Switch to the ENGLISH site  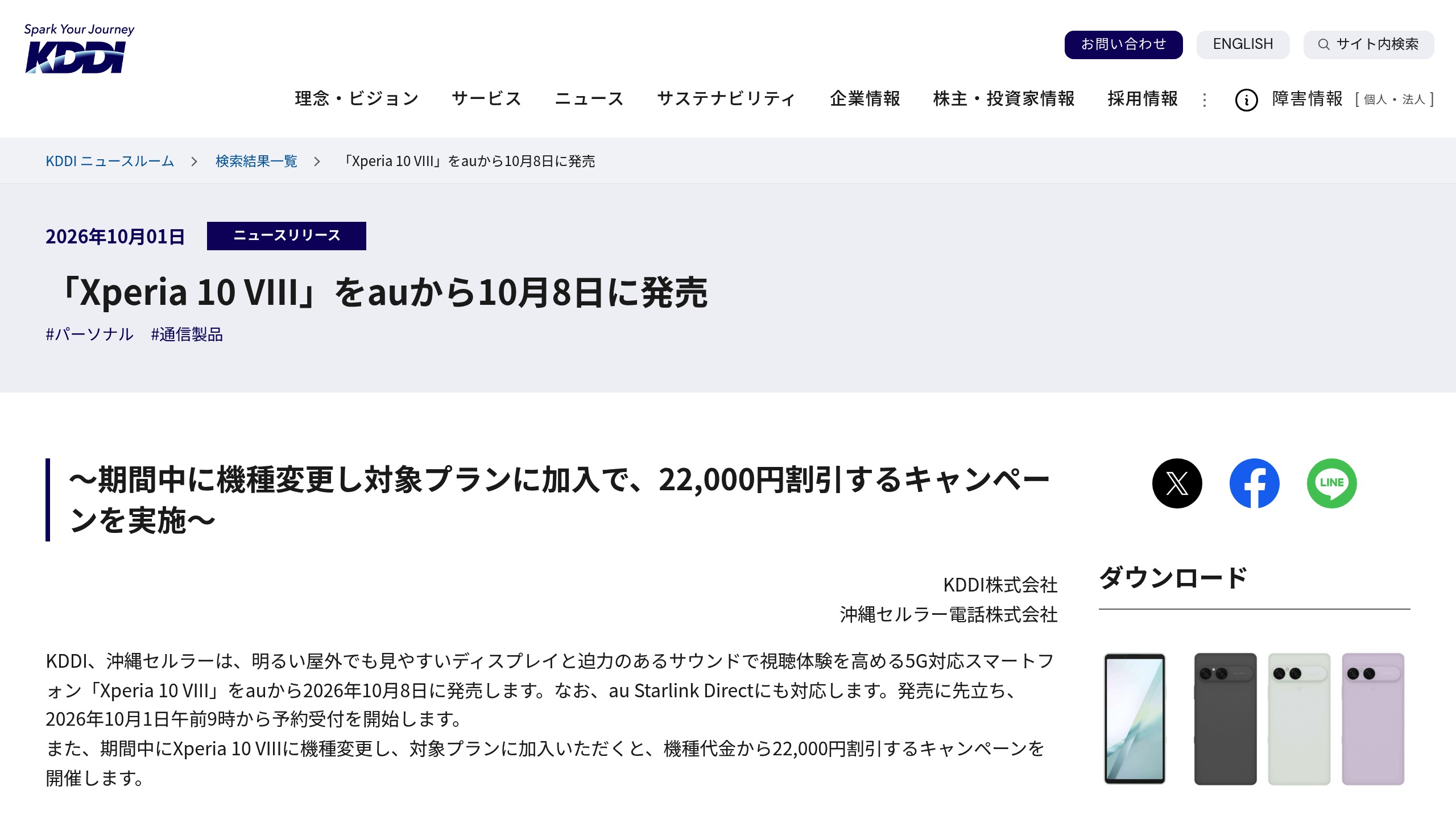pos(1243,44)
